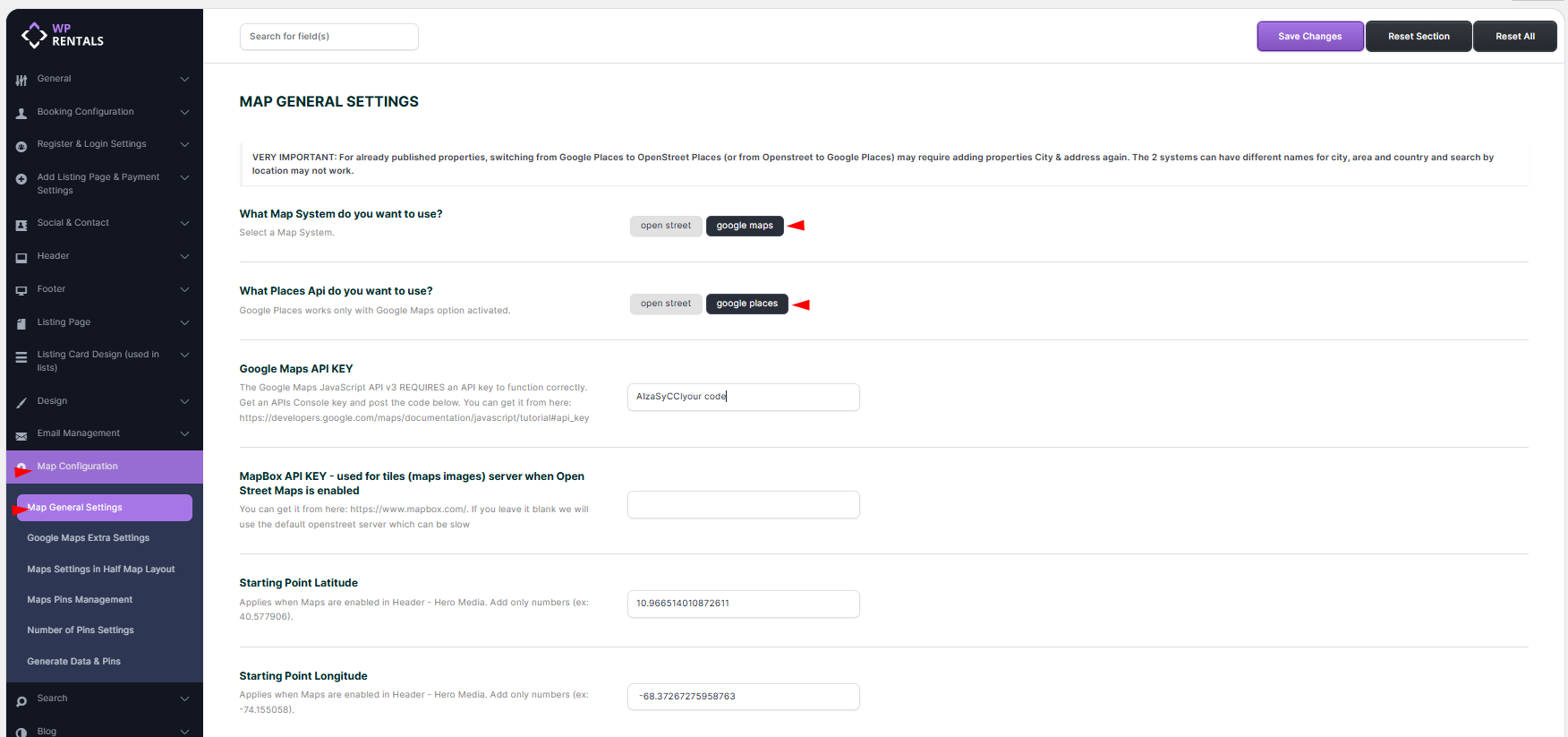Viewport: 1568px width, 737px height.
Task: Click the Search magnifier icon in sidebar
Action: [x=21, y=700]
